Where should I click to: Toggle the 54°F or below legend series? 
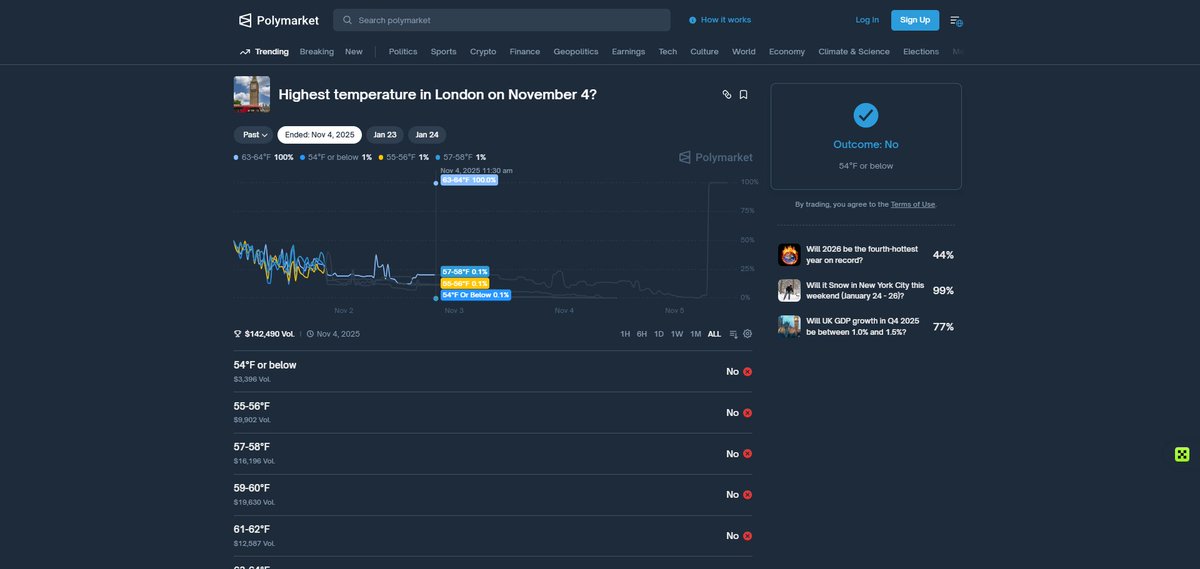336,157
